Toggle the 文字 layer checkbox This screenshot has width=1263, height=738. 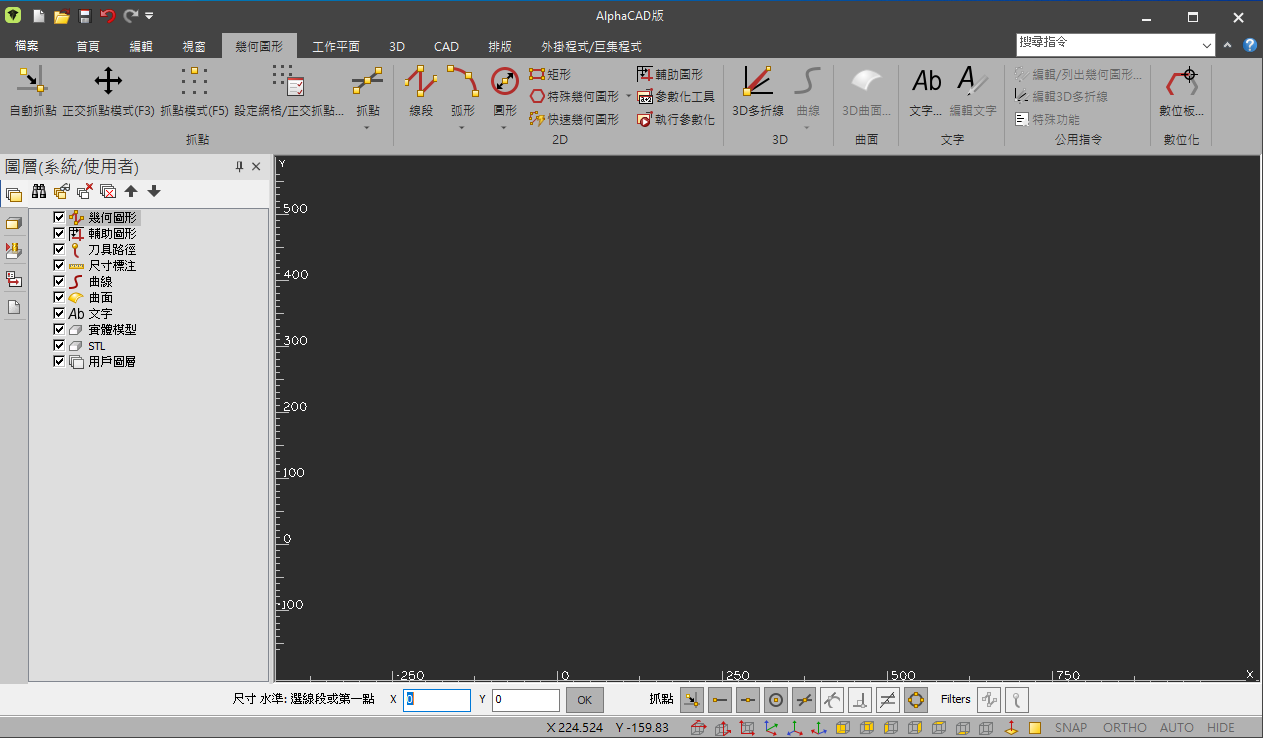(x=59, y=313)
